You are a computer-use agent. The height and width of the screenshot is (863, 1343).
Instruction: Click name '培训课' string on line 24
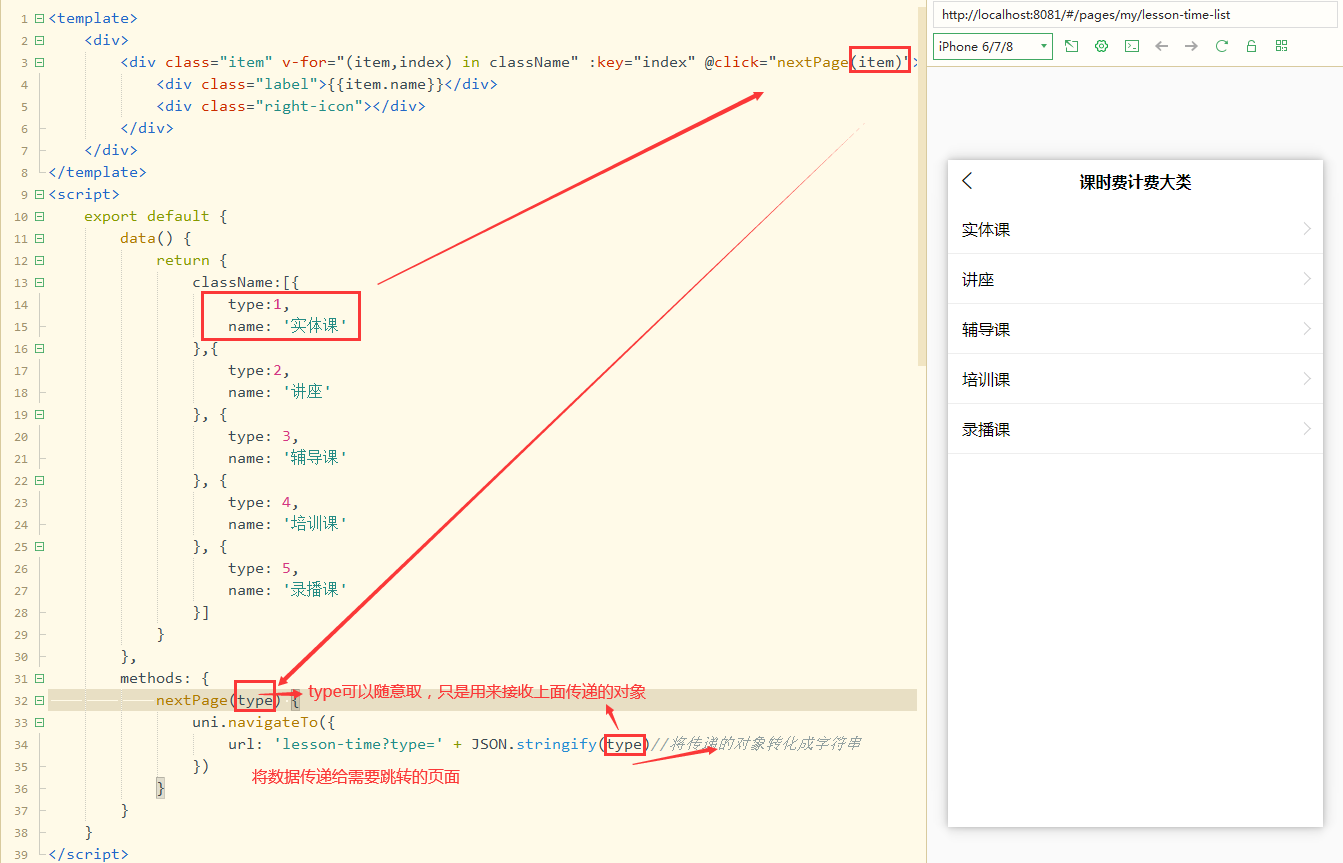click(x=315, y=524)
